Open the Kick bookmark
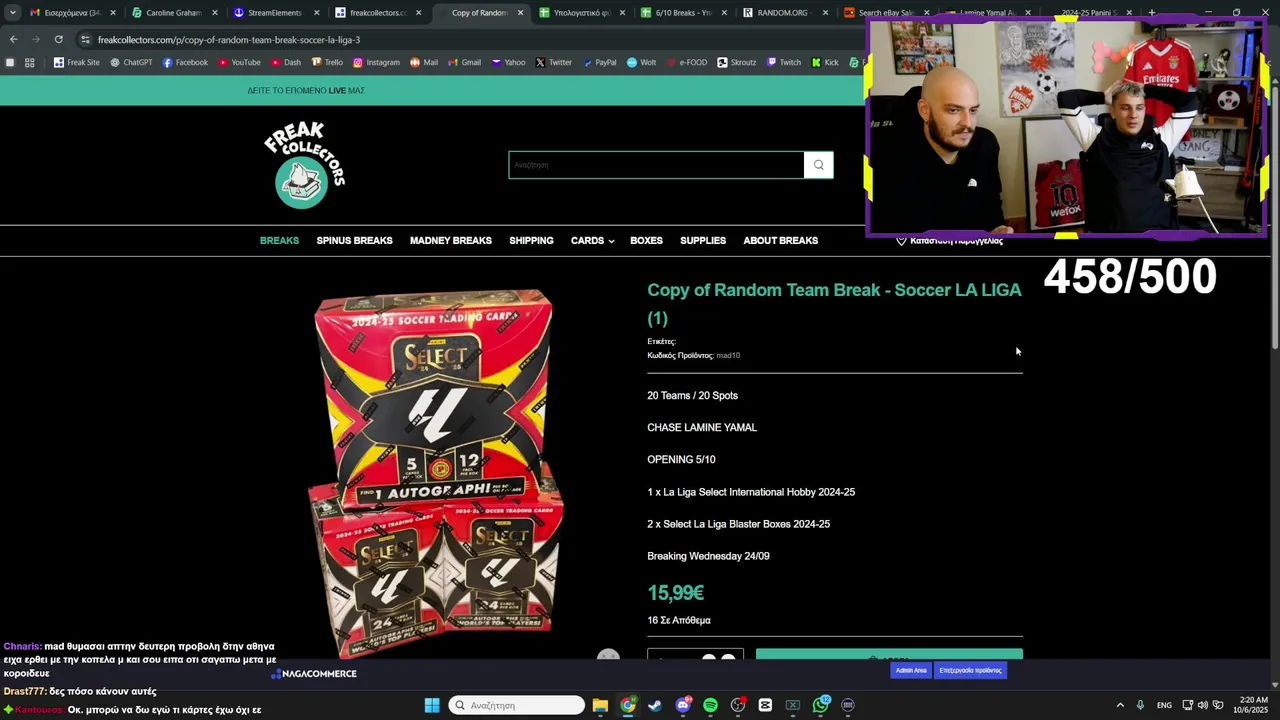Image resolution: width=1280 pixels, height=720 pixels. tap(824, 62)
